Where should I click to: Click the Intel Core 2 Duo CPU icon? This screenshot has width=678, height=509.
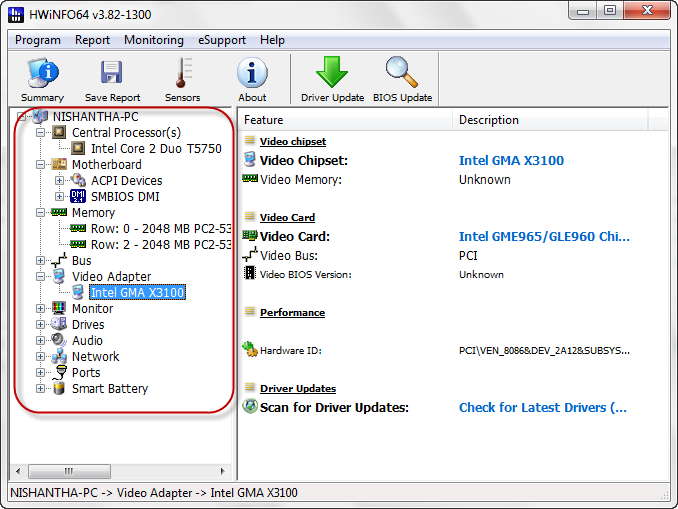pyautogui.click(x=78, y=148)
